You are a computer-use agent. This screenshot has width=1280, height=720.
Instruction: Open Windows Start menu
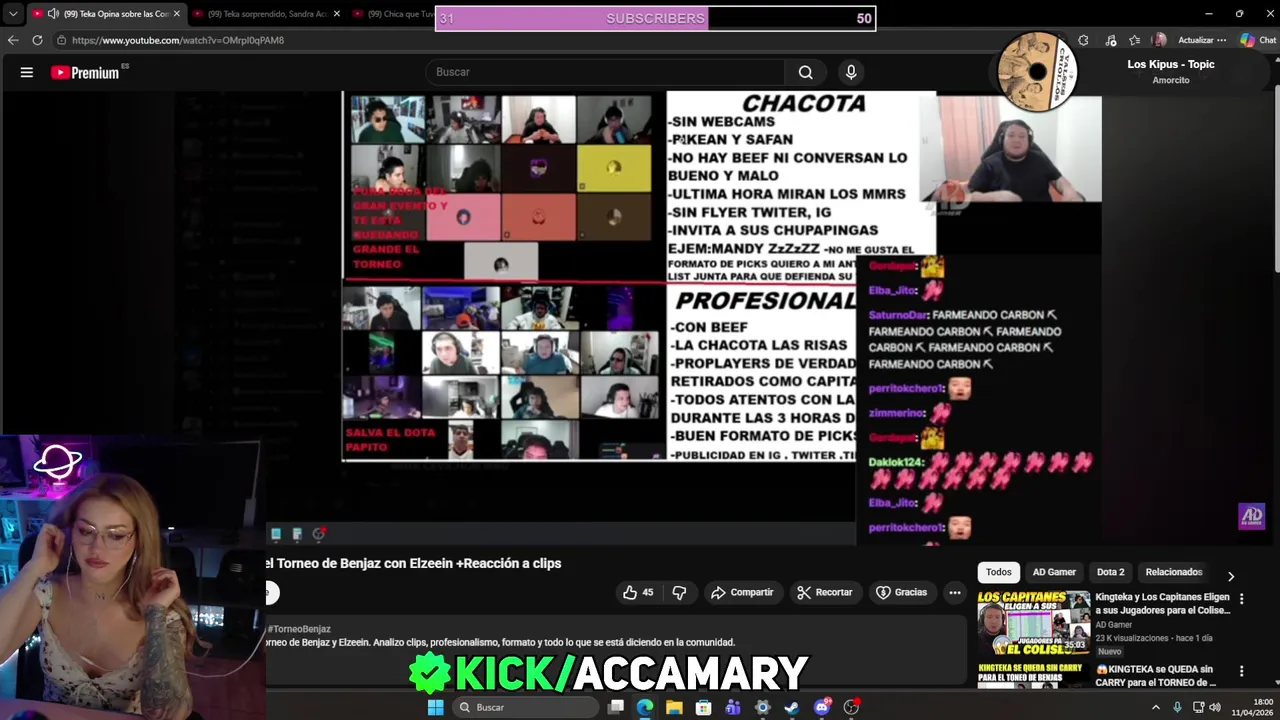[x=435, y=707]
